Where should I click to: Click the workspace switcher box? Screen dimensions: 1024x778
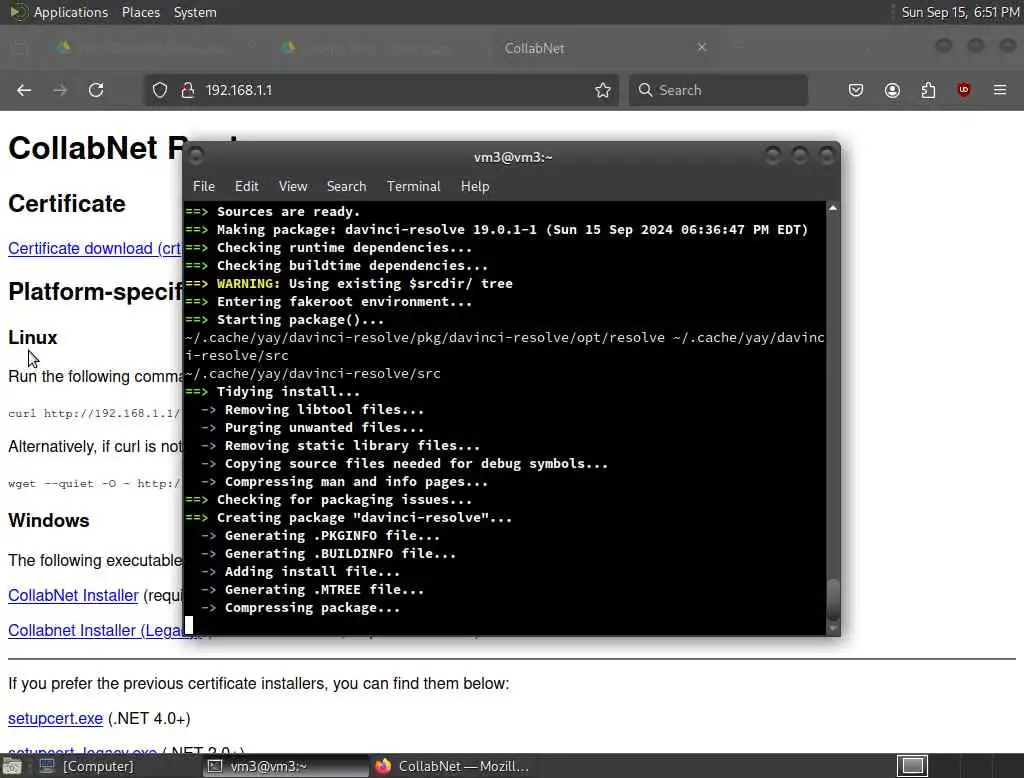tap(912, 766)
